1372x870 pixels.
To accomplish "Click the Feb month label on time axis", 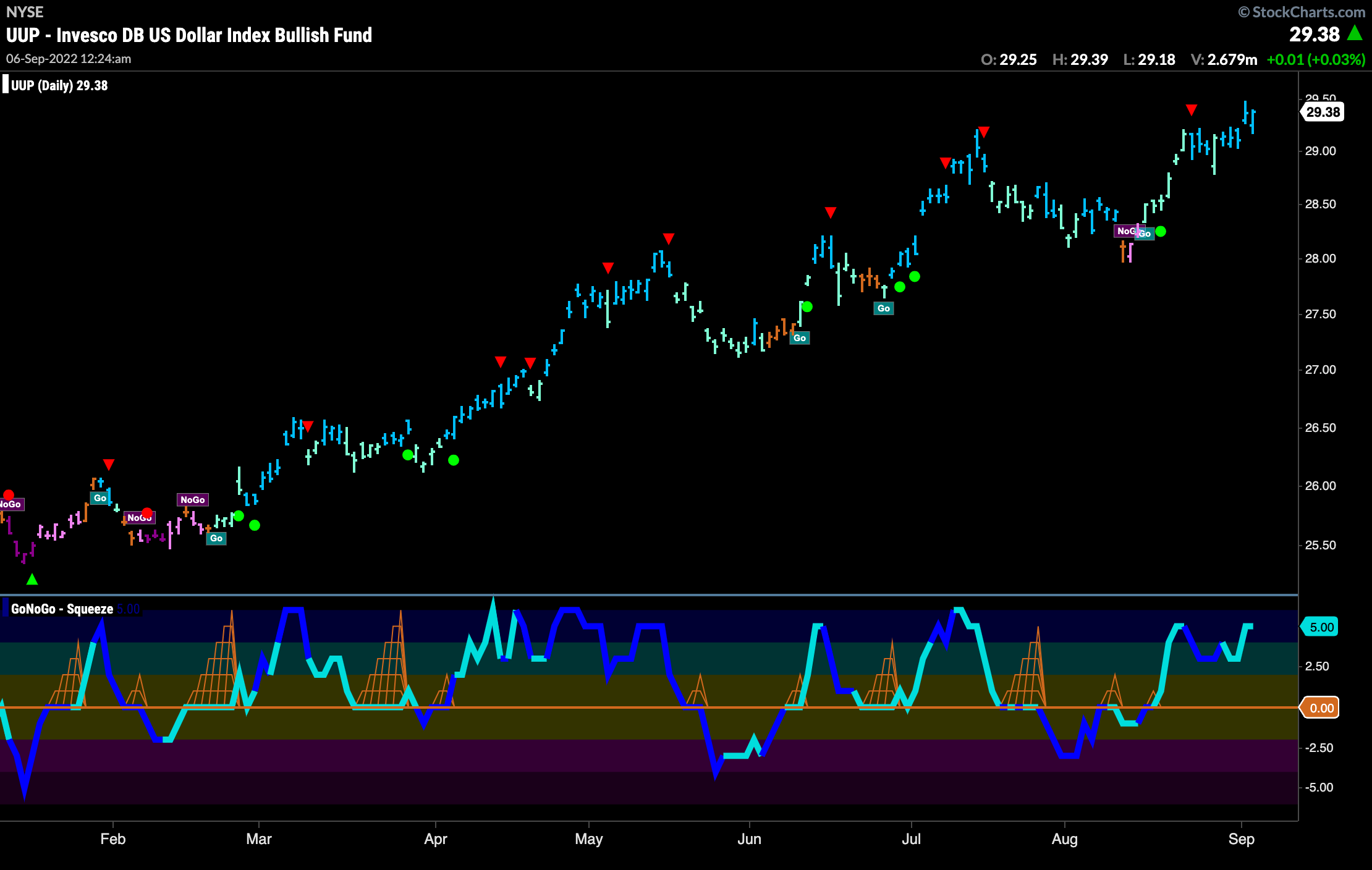I will [x=113, y=838].
